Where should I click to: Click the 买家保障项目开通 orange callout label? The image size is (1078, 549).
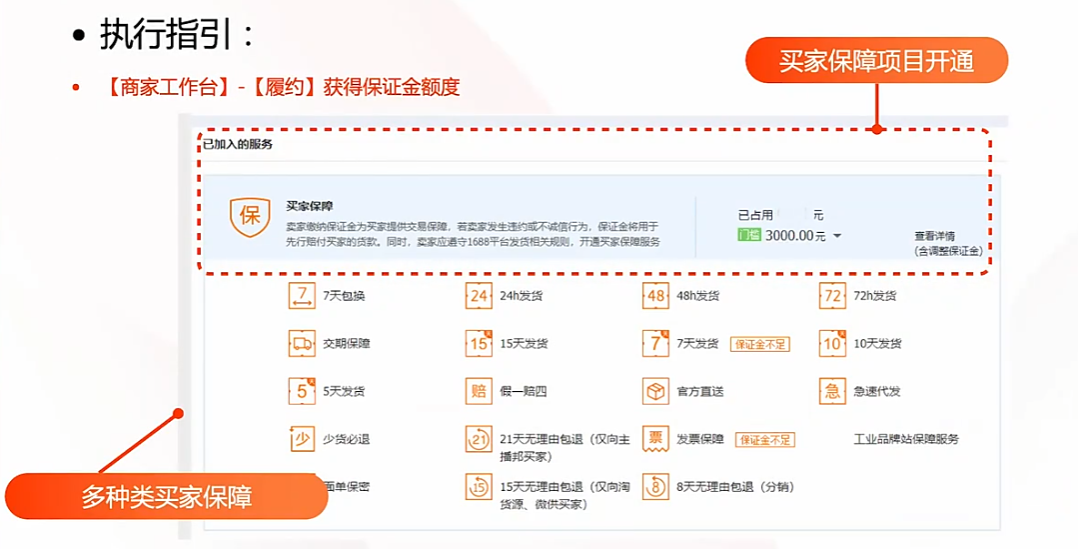876,62
